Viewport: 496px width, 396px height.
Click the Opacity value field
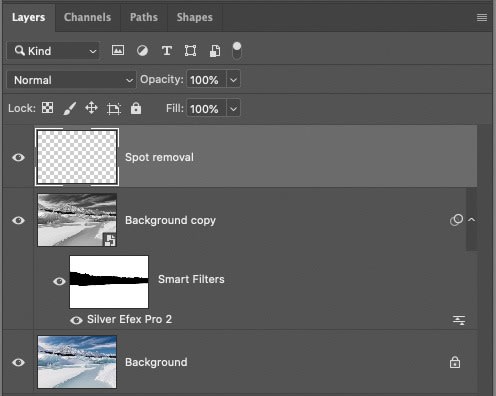[x=206, y=80]
